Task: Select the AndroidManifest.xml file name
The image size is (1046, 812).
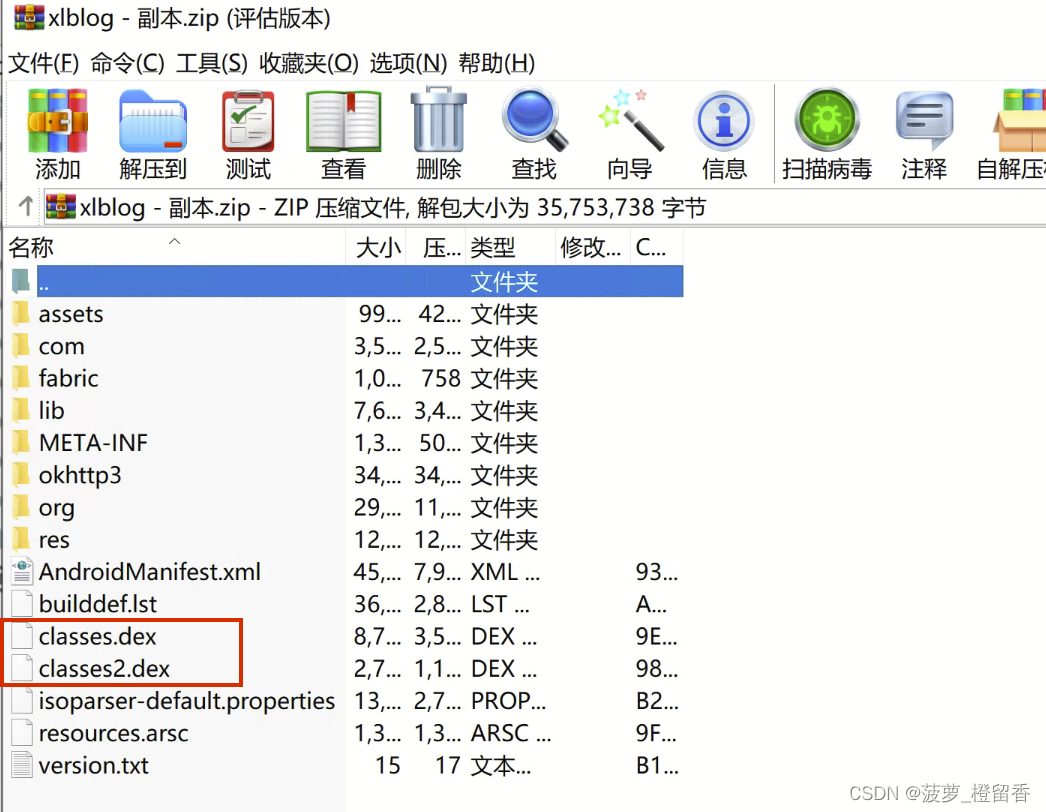Action: click(x=149, y=572)
